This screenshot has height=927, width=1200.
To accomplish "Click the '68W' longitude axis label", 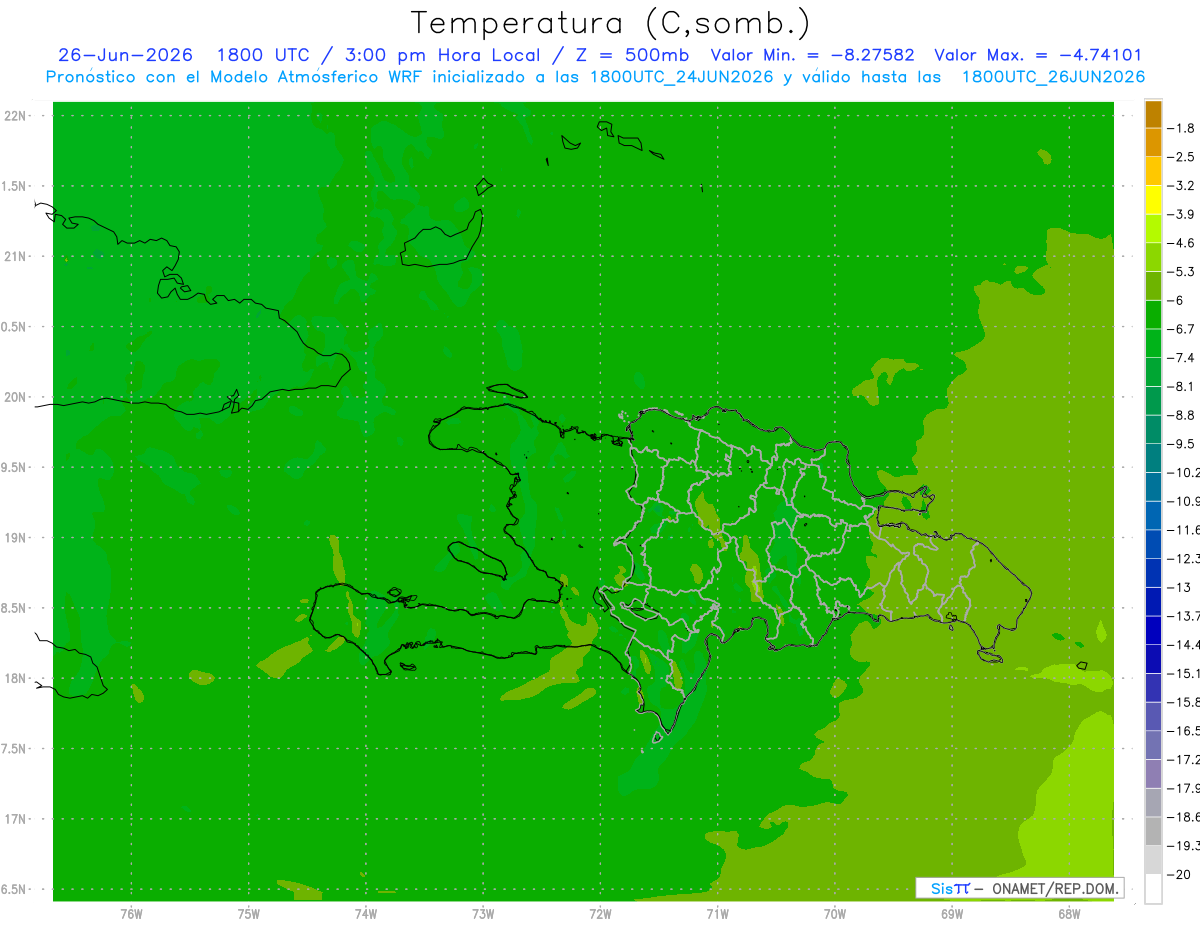I will pos(1069,913).
